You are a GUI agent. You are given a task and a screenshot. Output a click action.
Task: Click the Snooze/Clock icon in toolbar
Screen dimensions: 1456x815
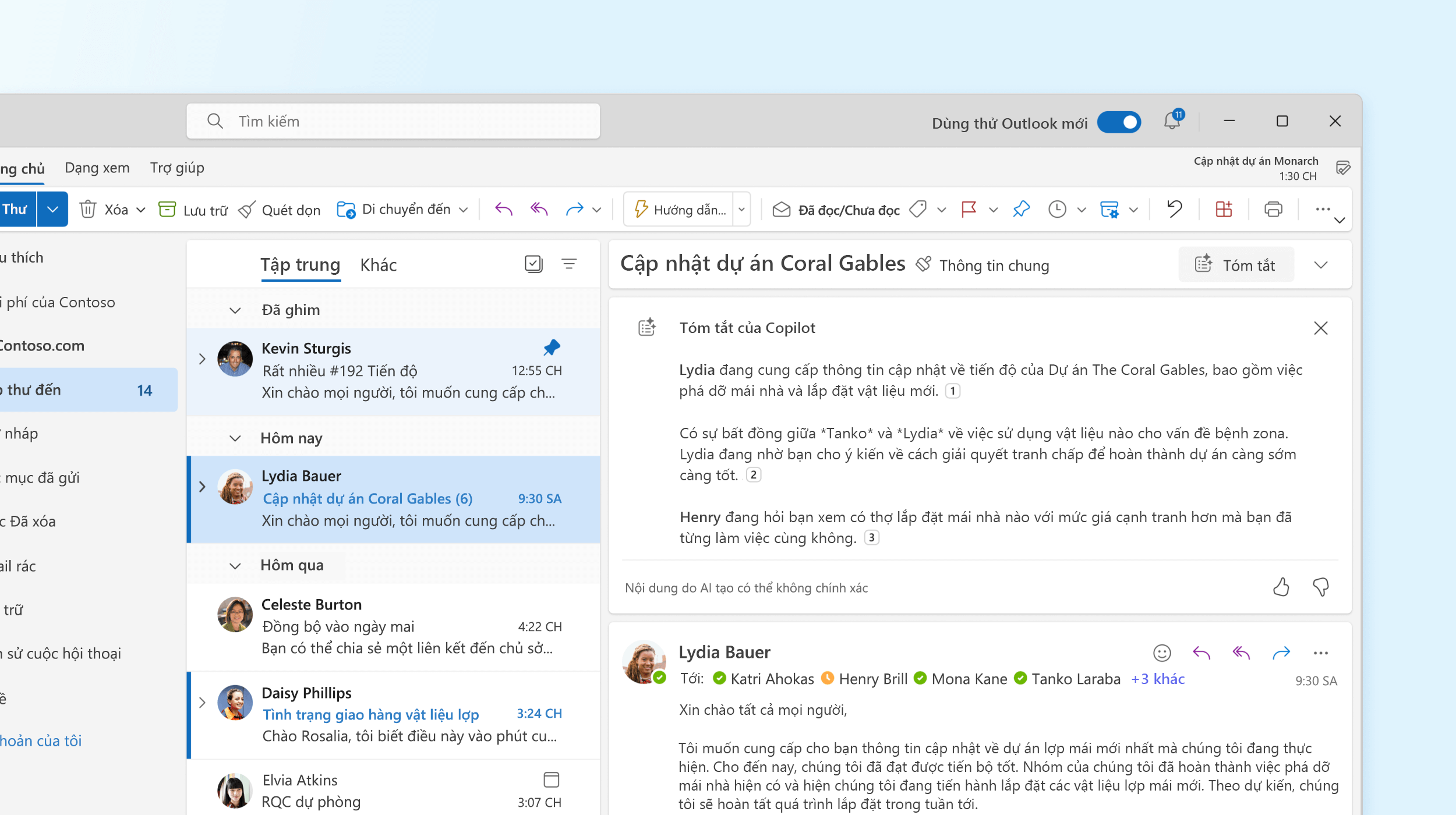tap(1057, 209)
